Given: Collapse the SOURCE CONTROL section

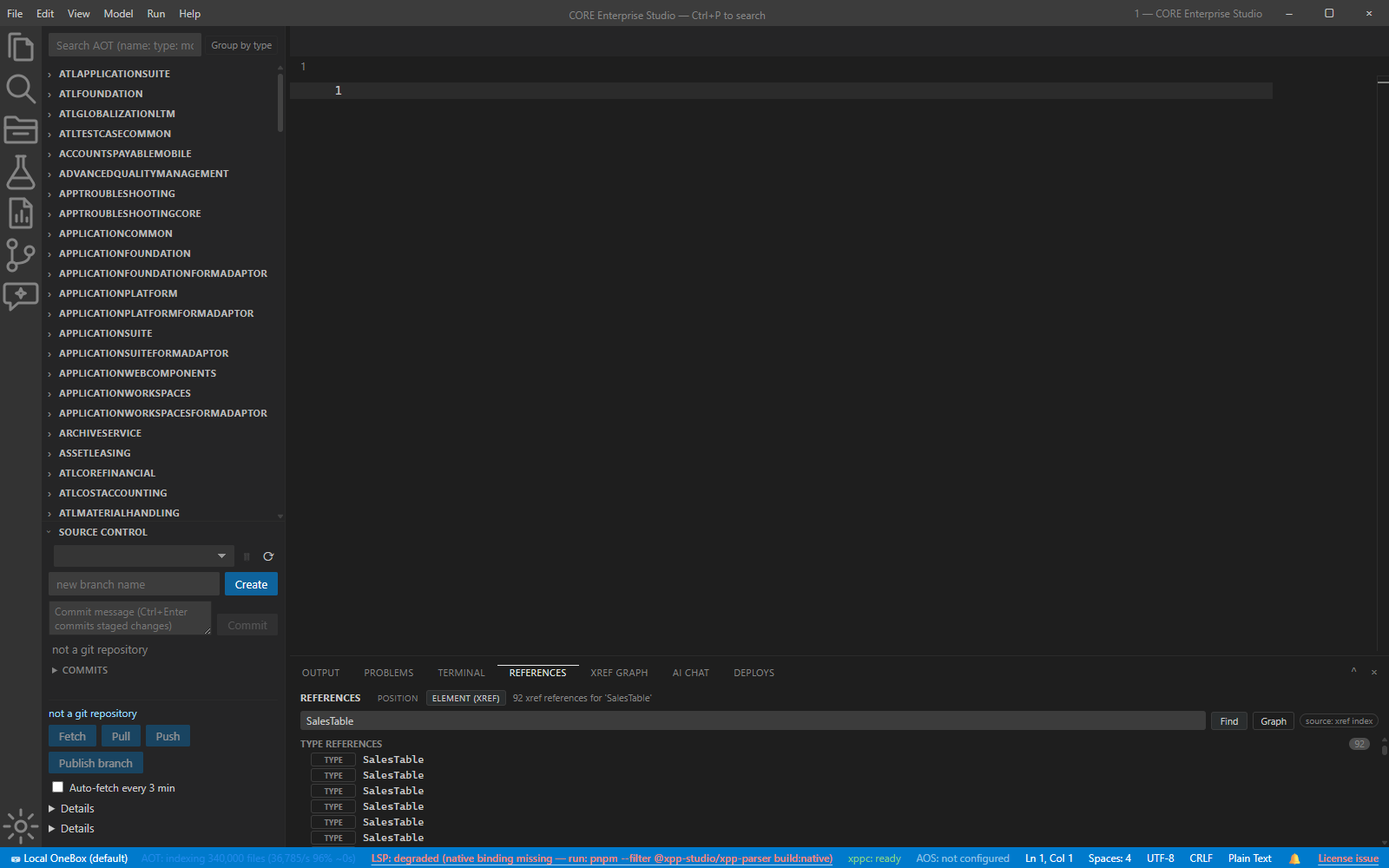Looking at the screenshot, I should click(49, 532).
